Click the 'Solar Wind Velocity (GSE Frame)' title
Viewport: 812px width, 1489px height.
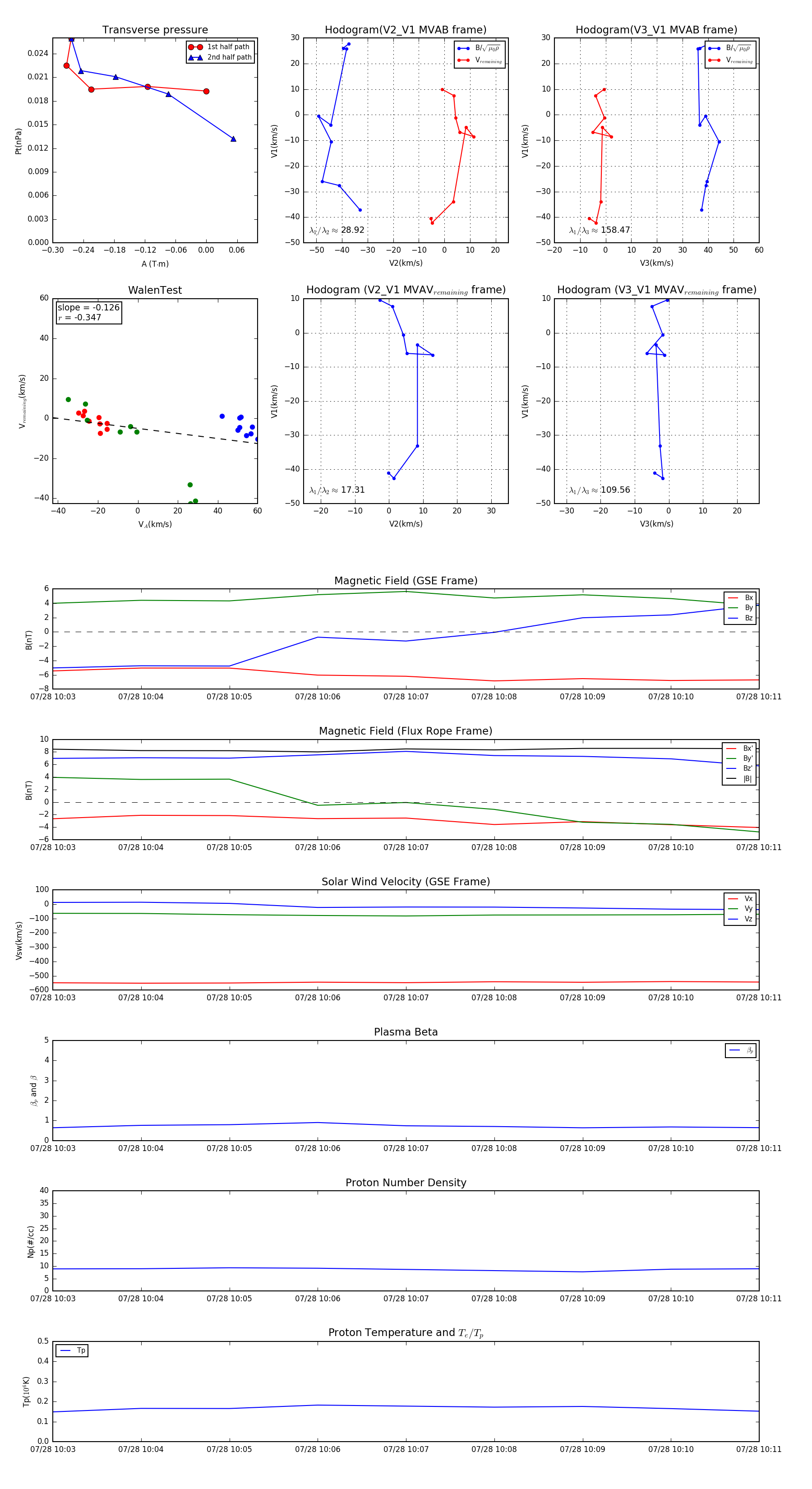(x=406, y=882)
